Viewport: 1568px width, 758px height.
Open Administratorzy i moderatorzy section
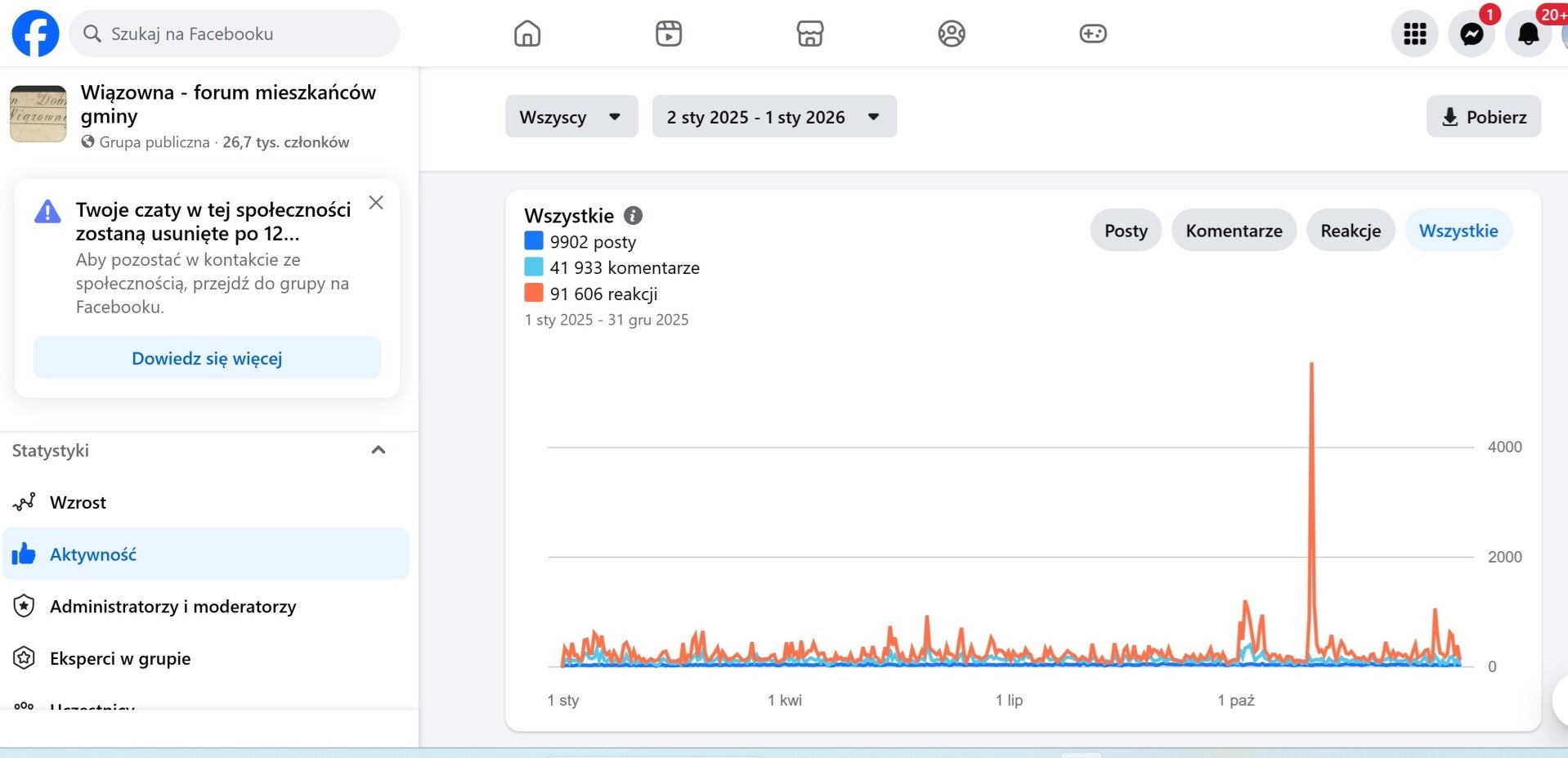point(172,607)
